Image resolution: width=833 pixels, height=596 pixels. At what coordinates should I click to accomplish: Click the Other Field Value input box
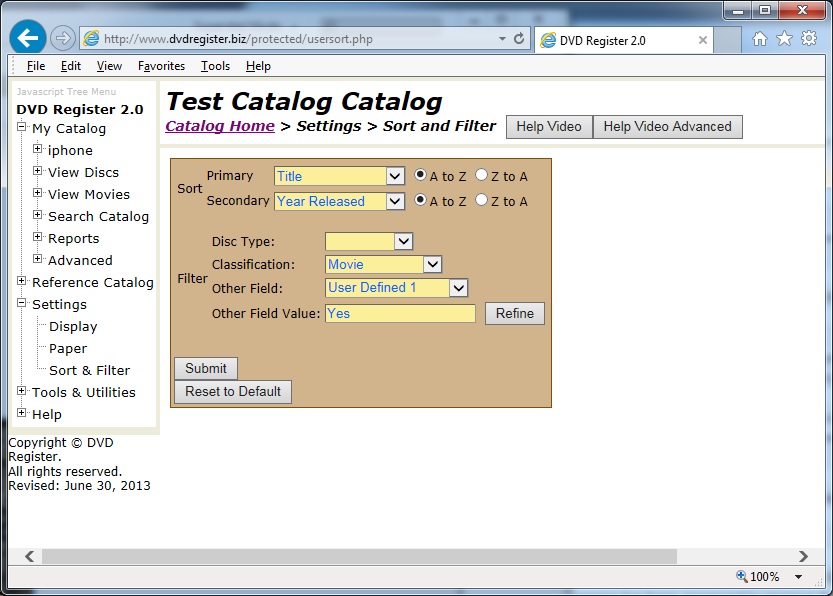tap(400, 313)
